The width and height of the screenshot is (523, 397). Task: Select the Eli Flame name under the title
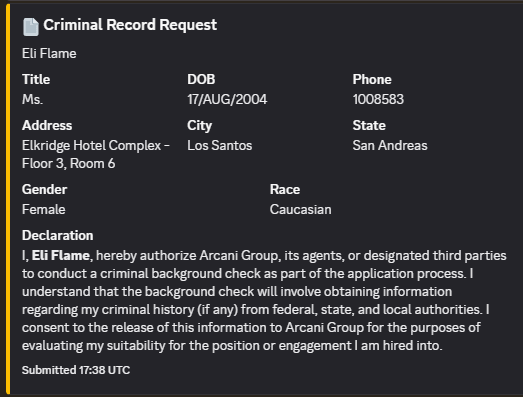(x=49, y=53)
